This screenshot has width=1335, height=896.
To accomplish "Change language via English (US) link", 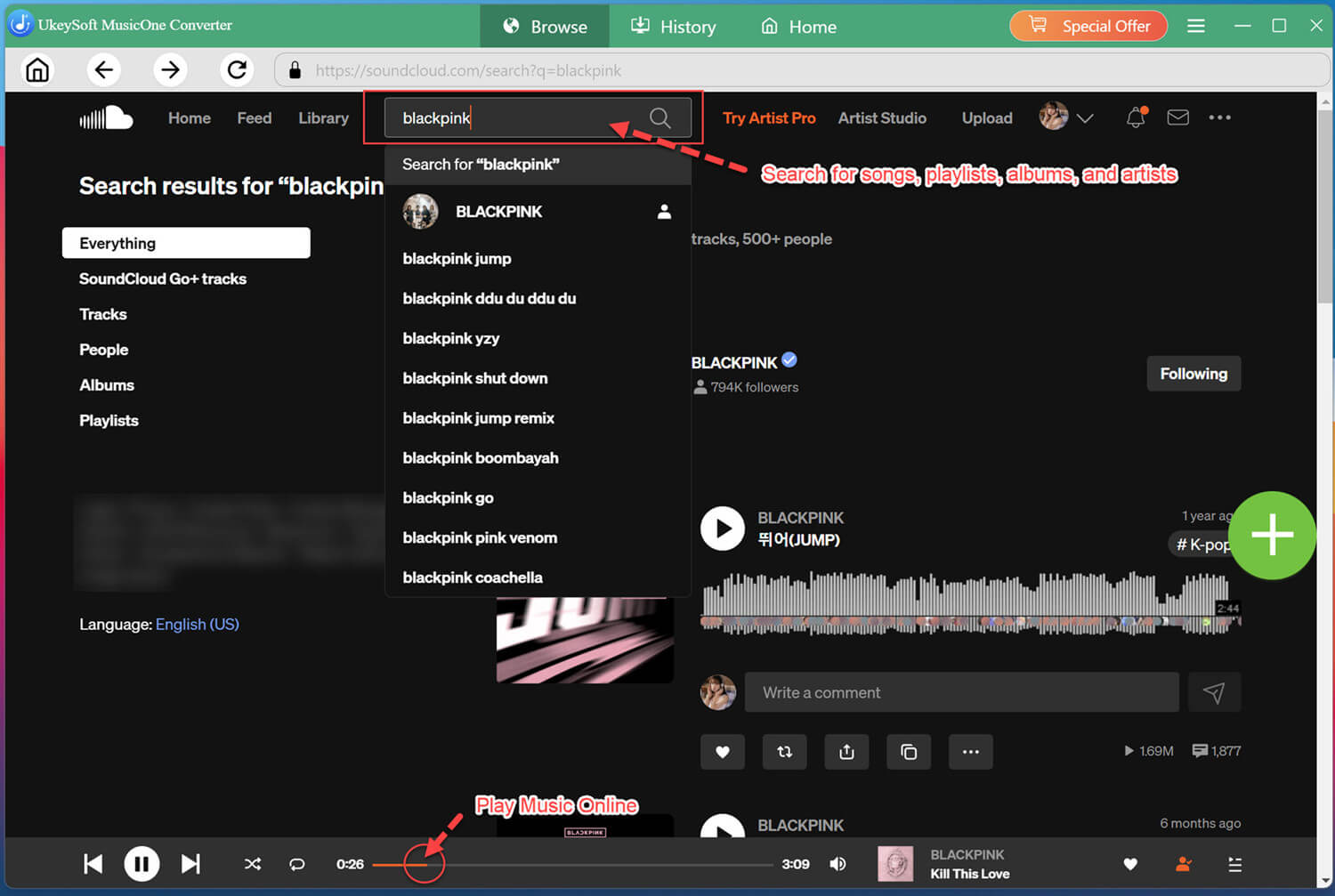I will tap(198, 624).
